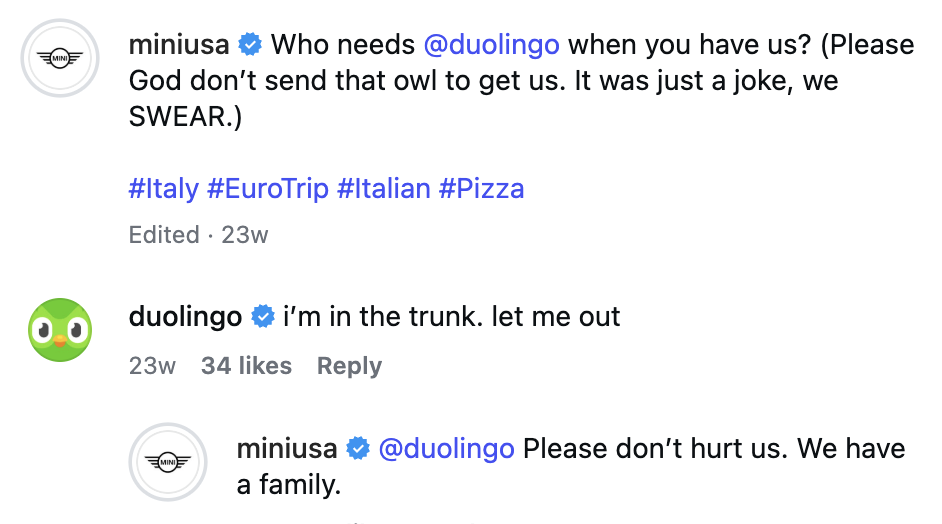Open miniusa profile from caption username

(x=180, y=45)
